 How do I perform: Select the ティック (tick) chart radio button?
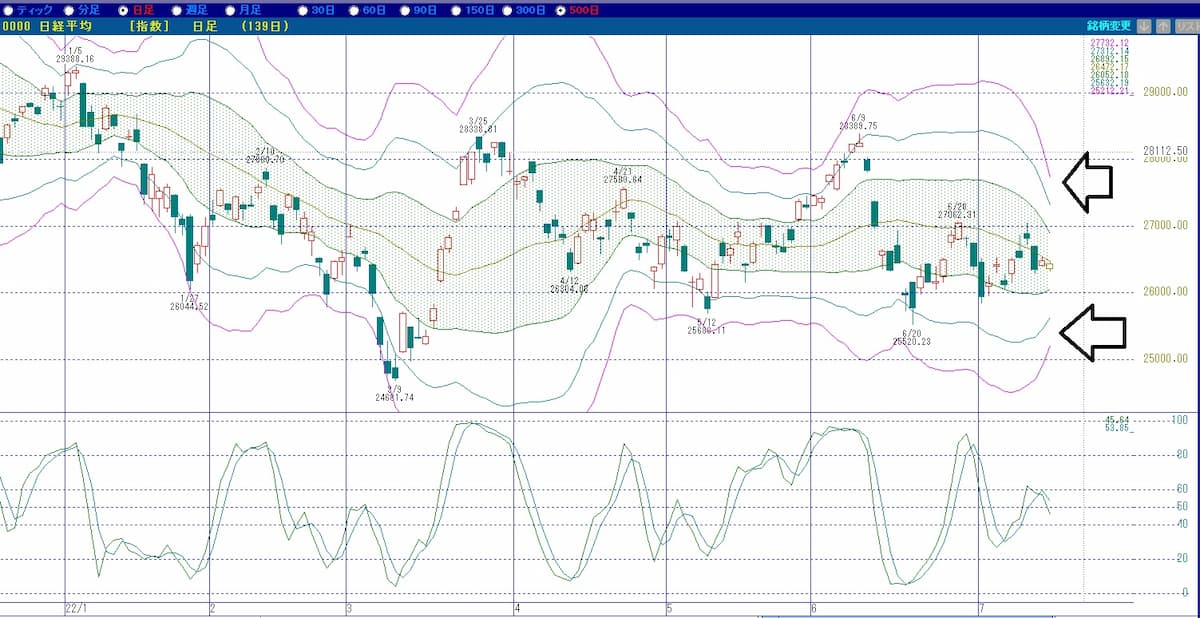[x=10, y=9]
